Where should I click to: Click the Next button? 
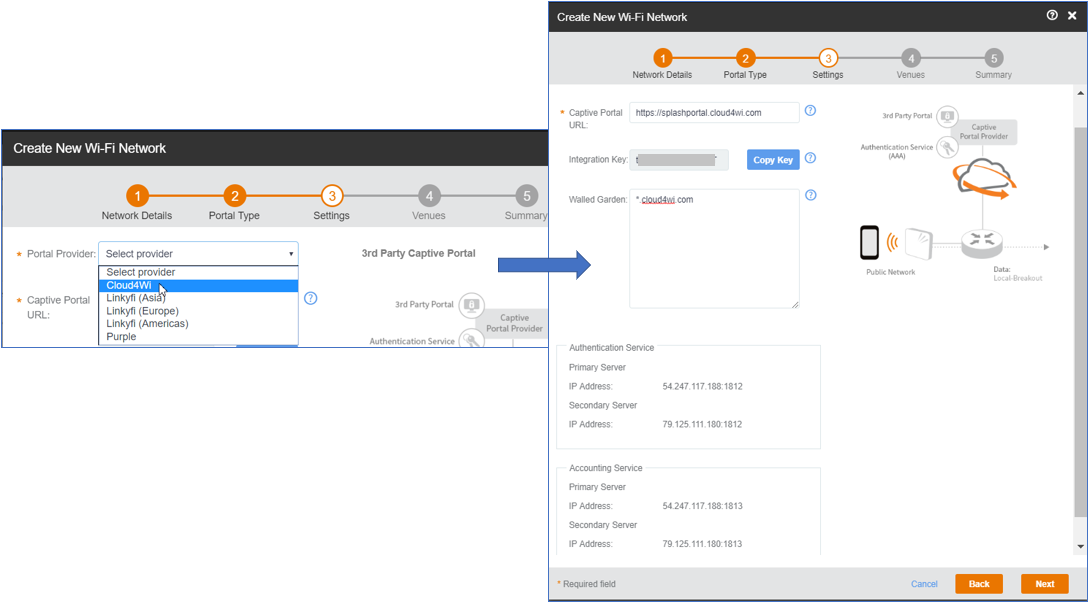(x=1045, y=584)
